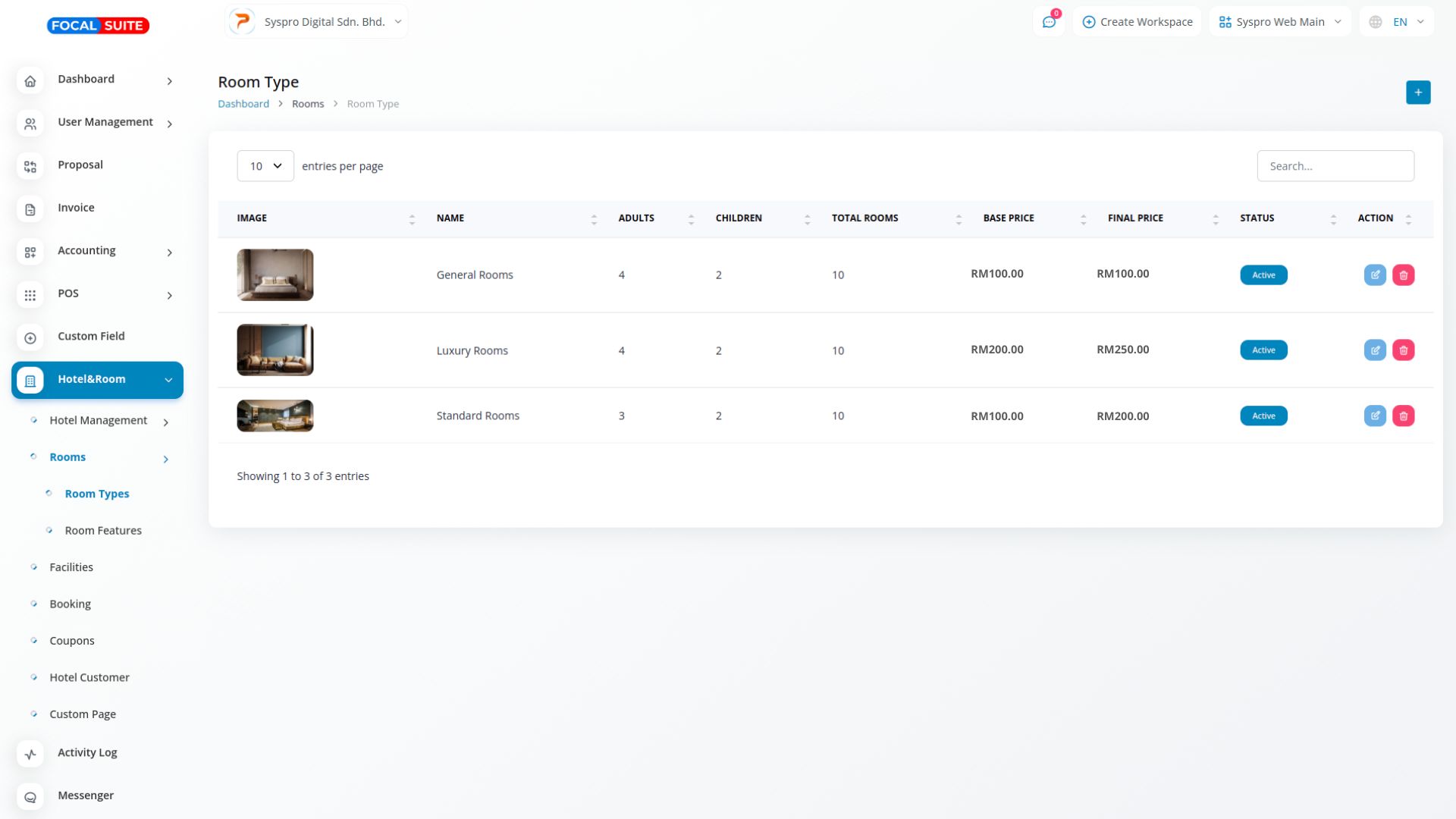This screenshot has width=1456, height=819.
Task: Edit the Standard Rooms entry
Action: pyautogui.click(x=1375, y=416)
